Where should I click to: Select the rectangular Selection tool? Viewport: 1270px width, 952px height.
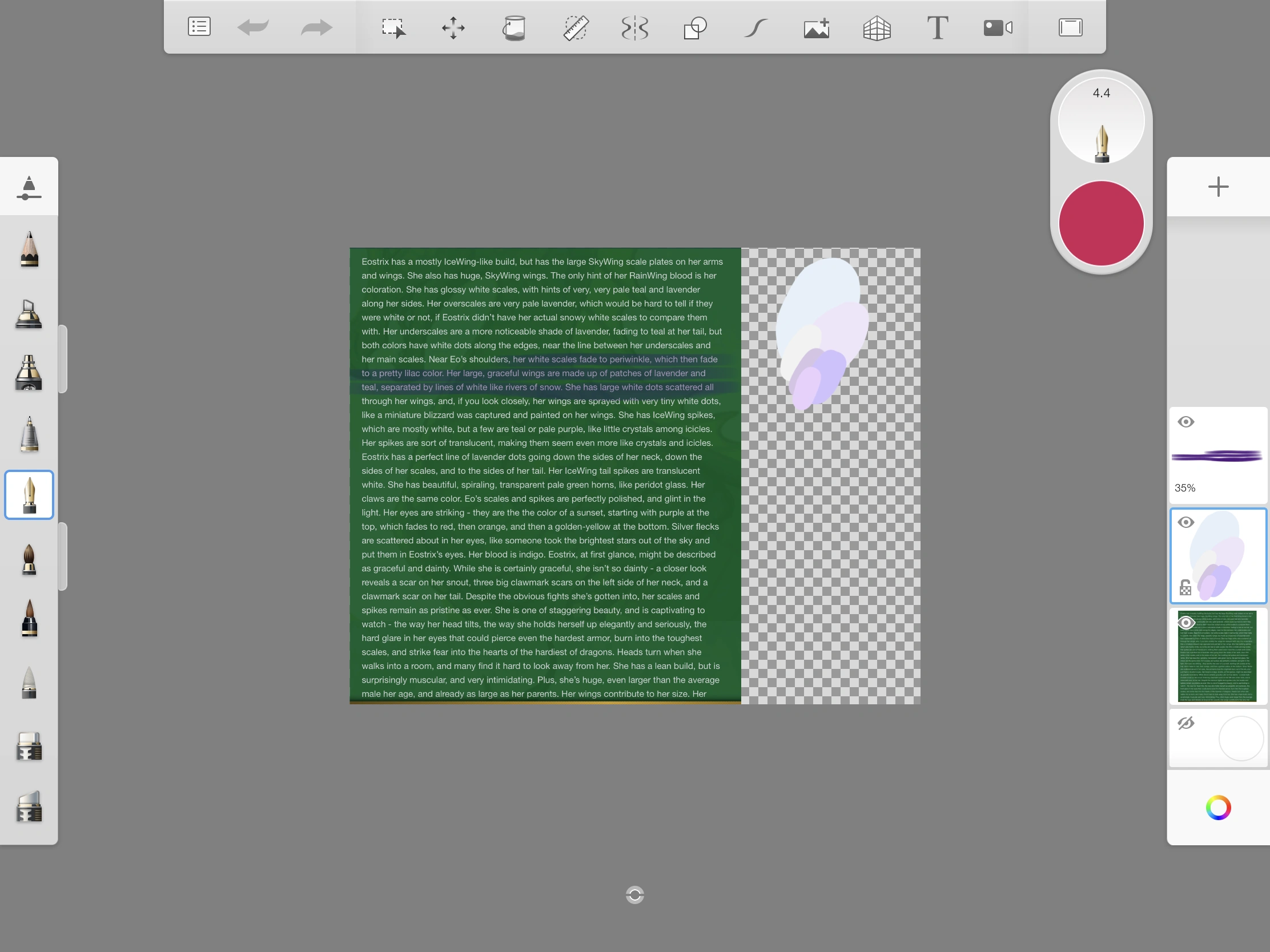pos(393,27)
